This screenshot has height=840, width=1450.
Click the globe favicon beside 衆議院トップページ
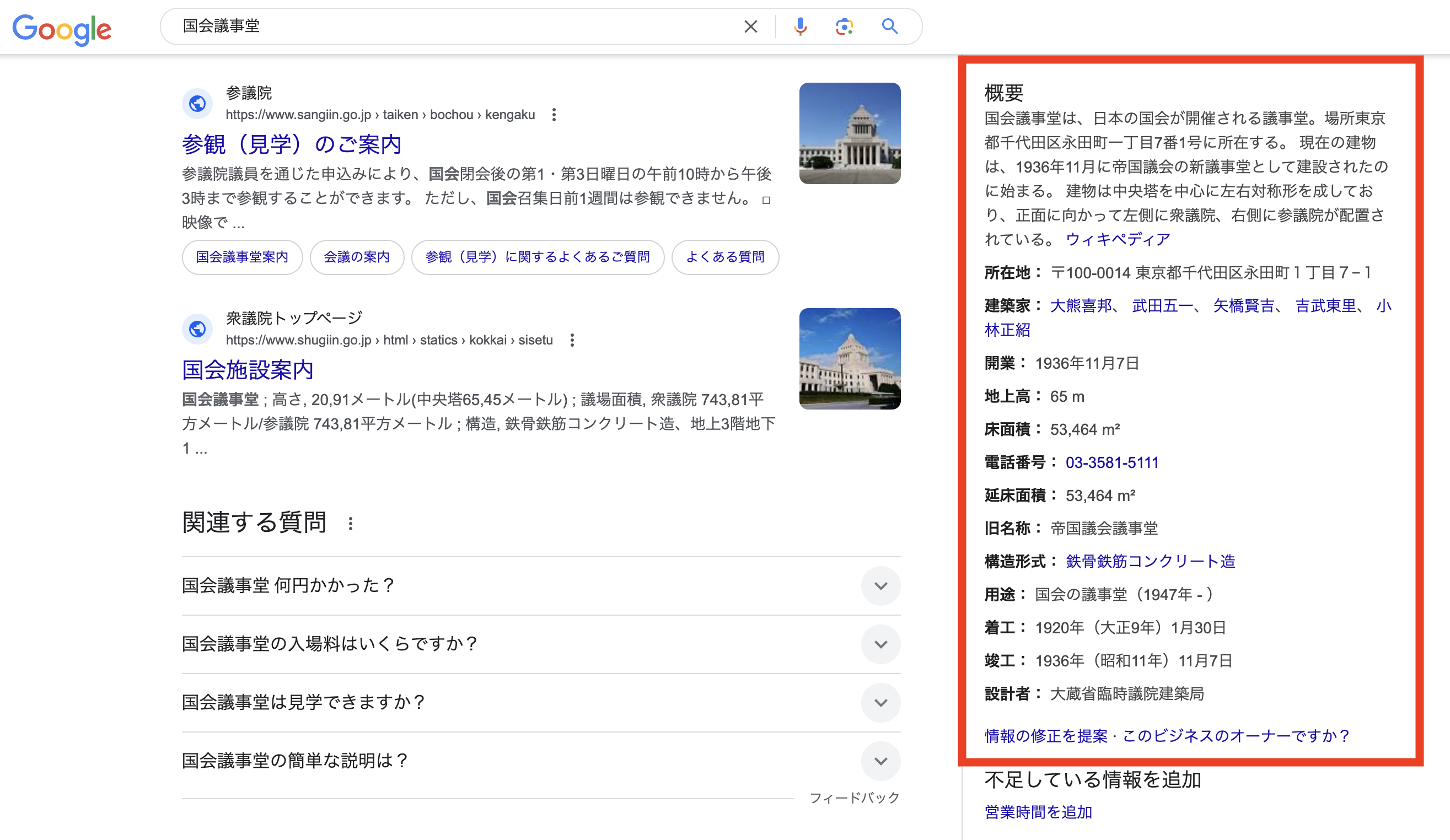(197, 329)
